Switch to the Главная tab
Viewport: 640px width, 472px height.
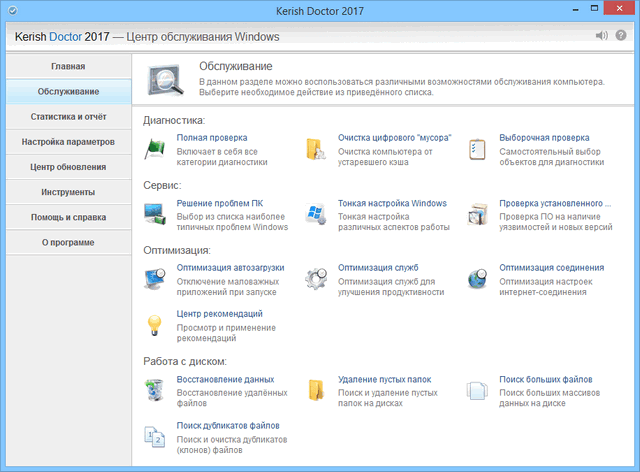[68, 67]
